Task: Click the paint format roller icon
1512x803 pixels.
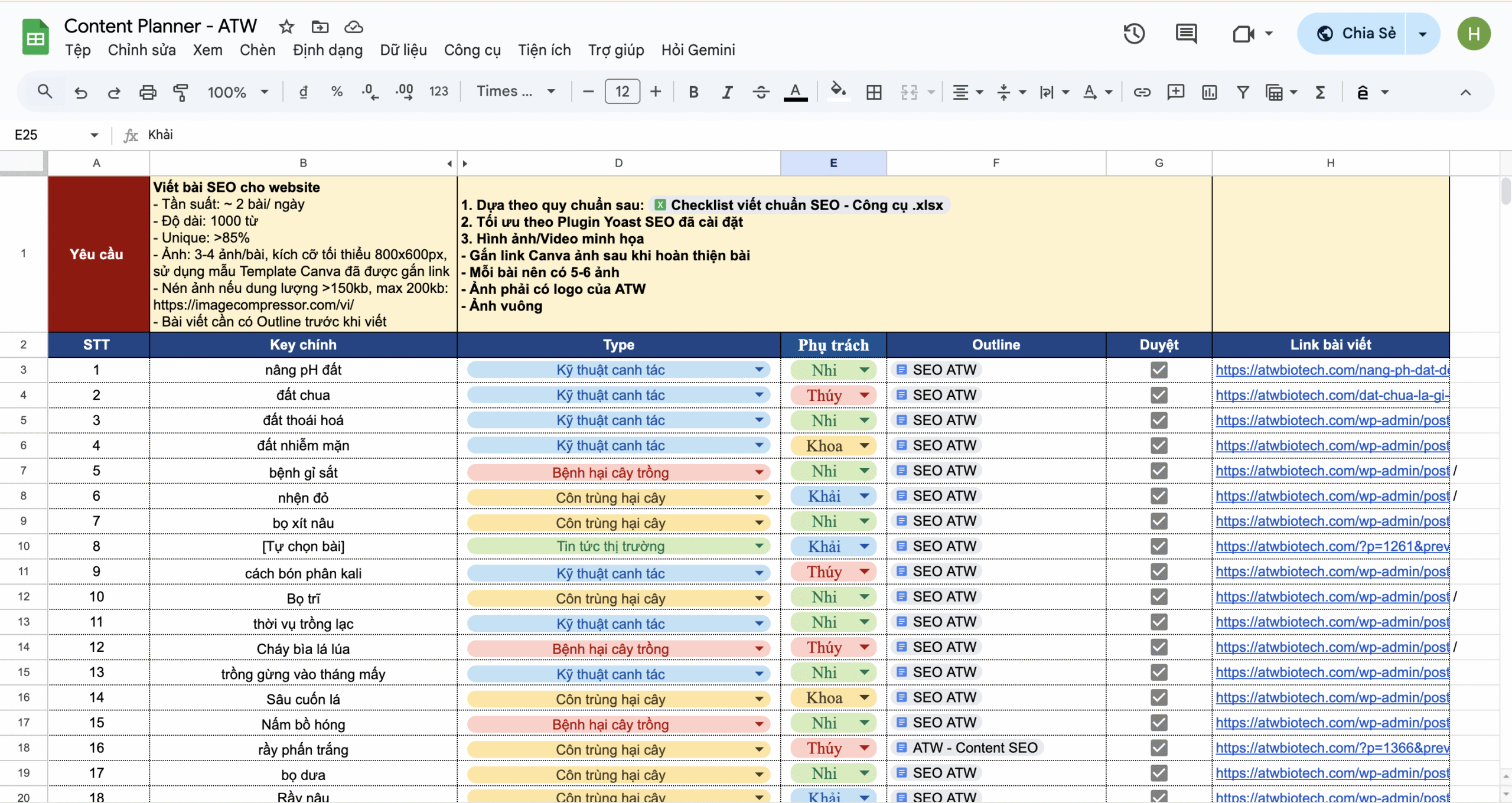Action: click(181, 92)
